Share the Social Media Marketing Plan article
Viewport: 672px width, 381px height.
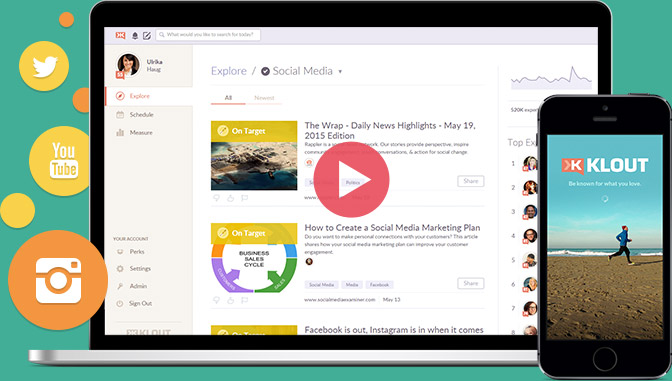(471, 283)
